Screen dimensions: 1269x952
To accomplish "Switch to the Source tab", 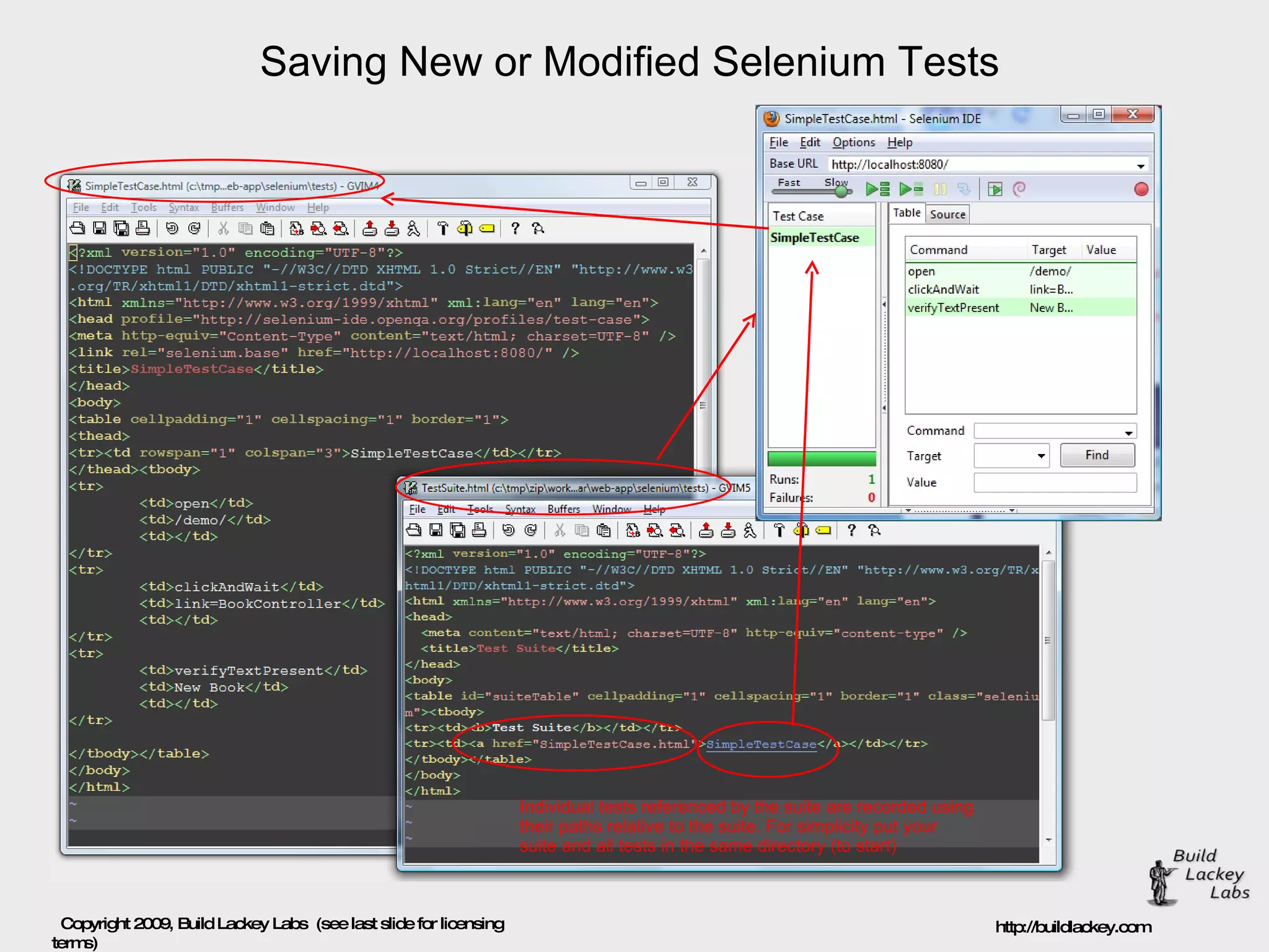I will click(947, 214).
